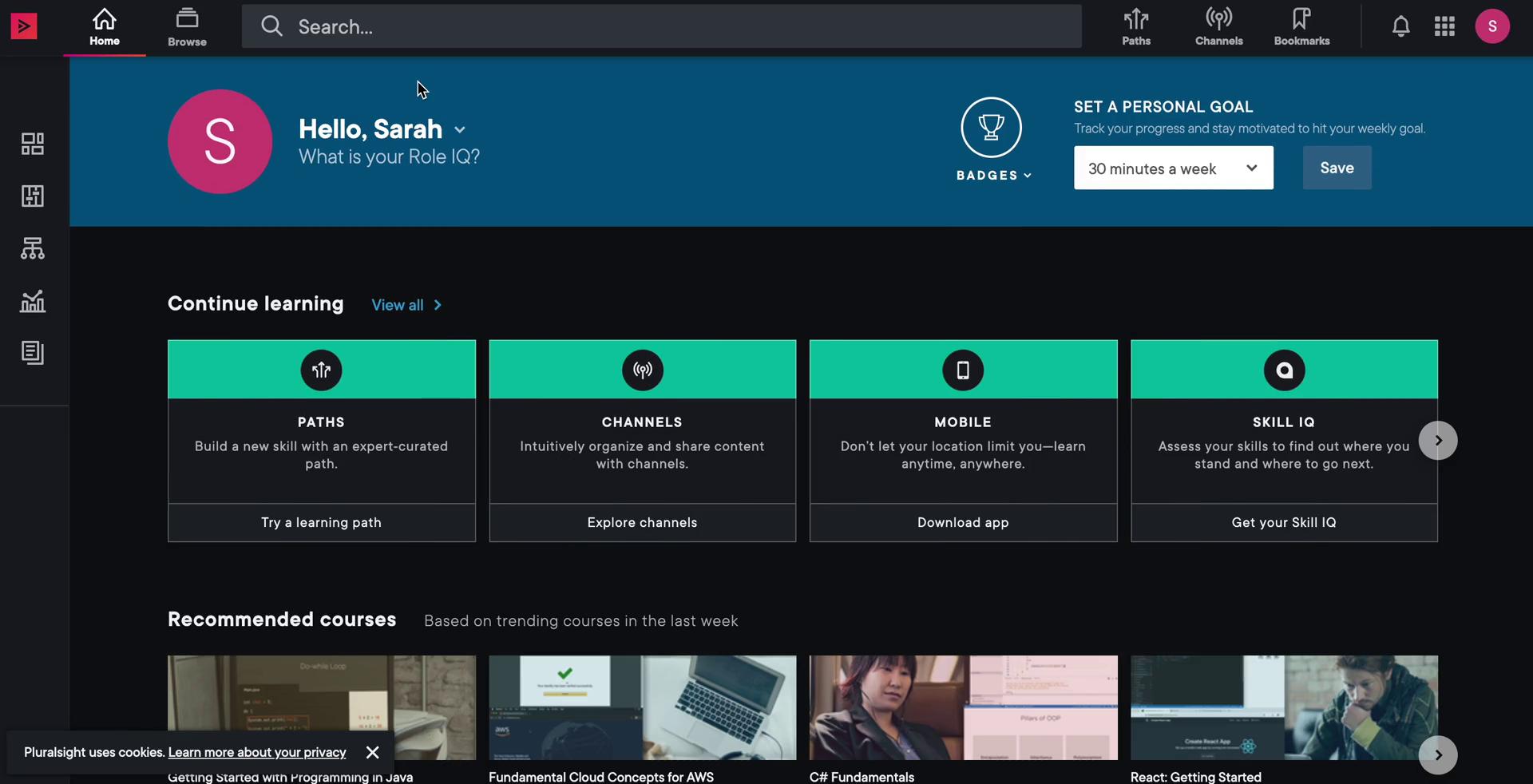The image size is (1533, 784).
Task: Click the MOBILE card title
Action: (963, 422)
